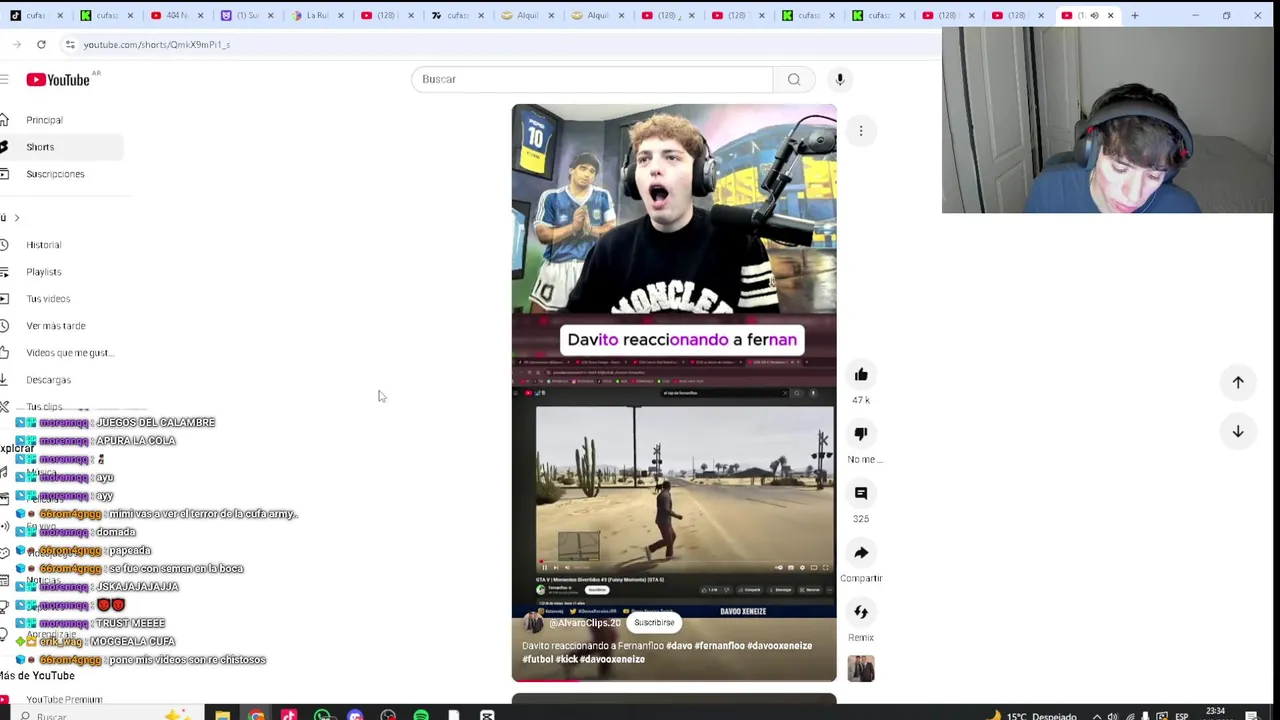This screenshot has height=720, width=1280.
Task: Open File Explorer from the taskbar
Action: (223, 714)
